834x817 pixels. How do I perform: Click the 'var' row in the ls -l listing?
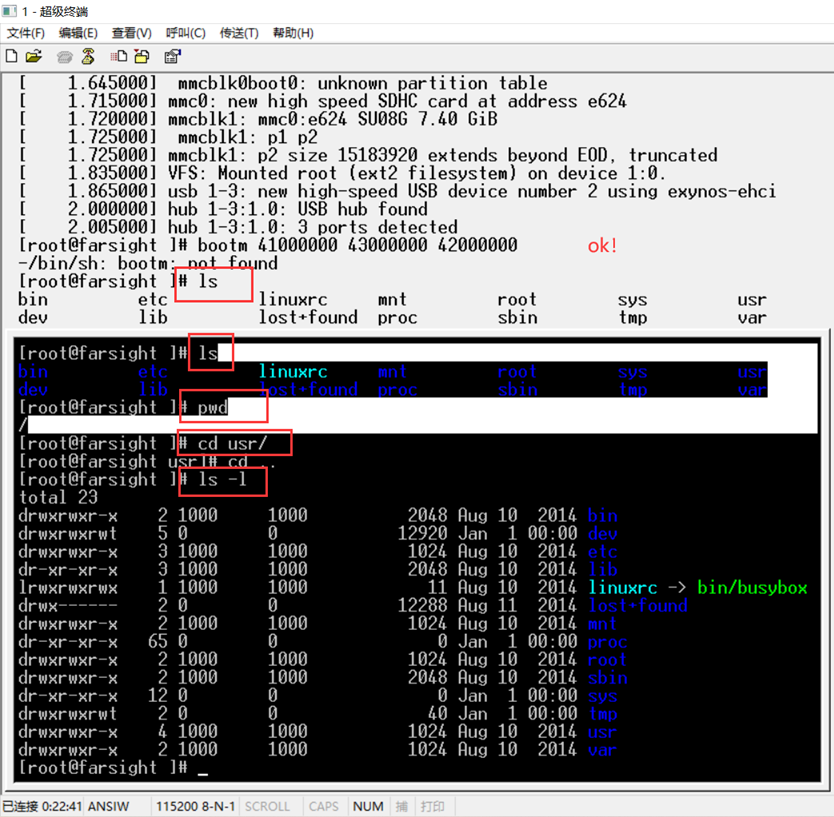pos(318,750)
